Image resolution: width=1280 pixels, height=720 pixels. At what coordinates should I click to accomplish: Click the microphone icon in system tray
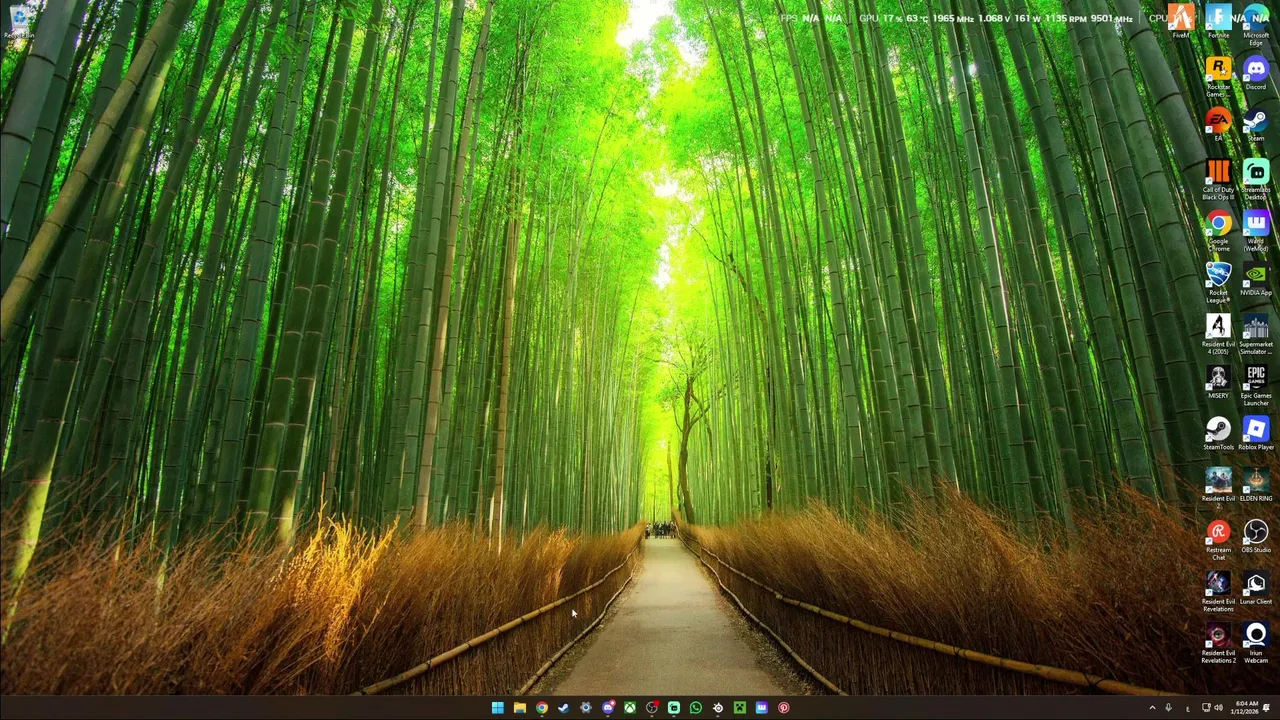1168,708
